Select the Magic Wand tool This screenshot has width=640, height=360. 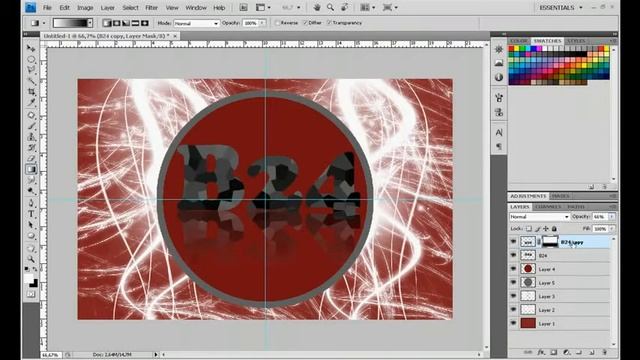pyautogui.click(x=31, y=81)
